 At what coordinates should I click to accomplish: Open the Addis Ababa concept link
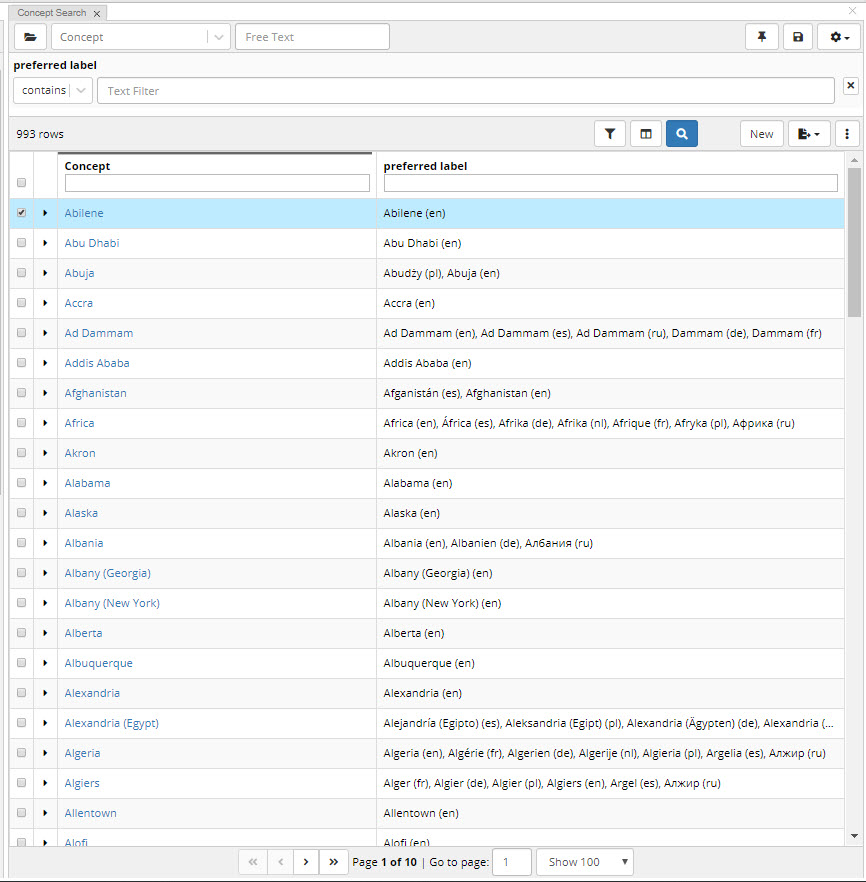click(97, 363)
